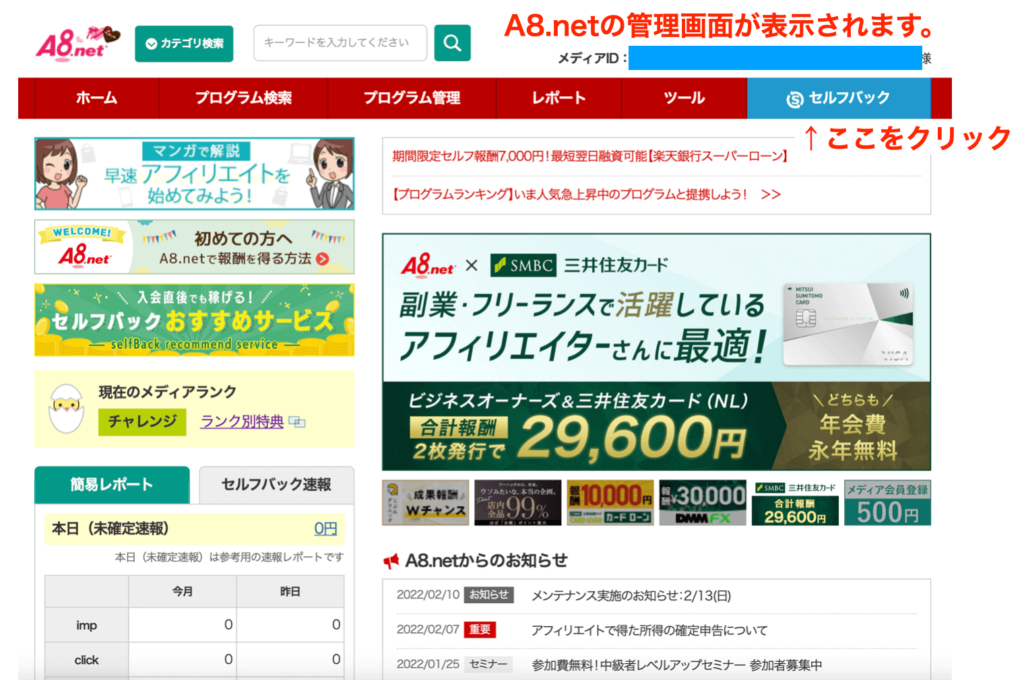Click the 重要 tag on 2022/02/07

click(x=479, y=630)
